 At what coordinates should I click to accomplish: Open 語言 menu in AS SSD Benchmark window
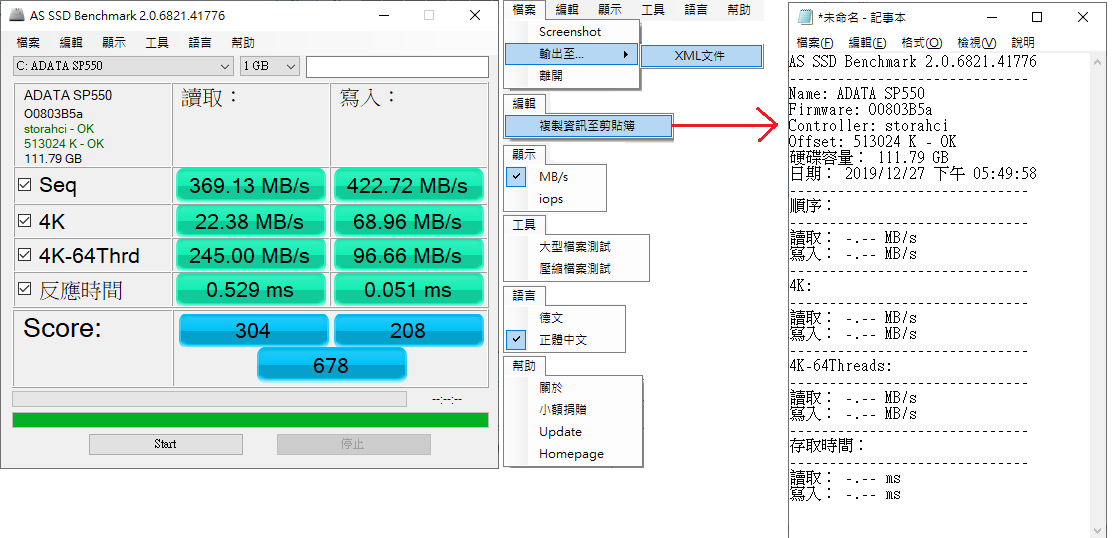pyautogui.click(x=200, y=43)
